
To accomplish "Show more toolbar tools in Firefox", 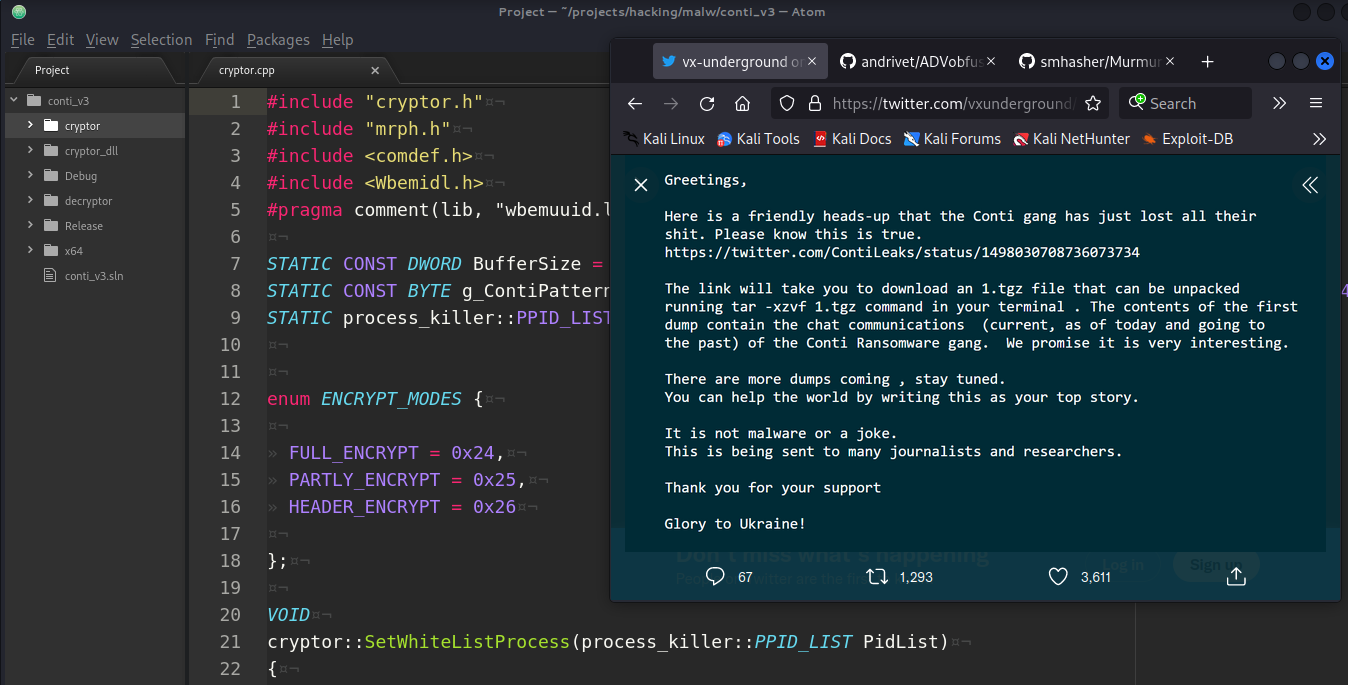I will [x=1279, y=103].
